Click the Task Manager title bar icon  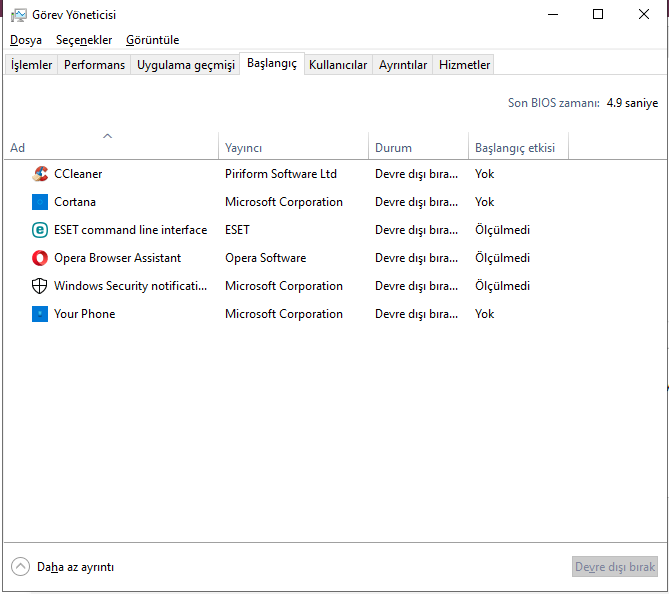pyautogui.click(x=18, y=15)
